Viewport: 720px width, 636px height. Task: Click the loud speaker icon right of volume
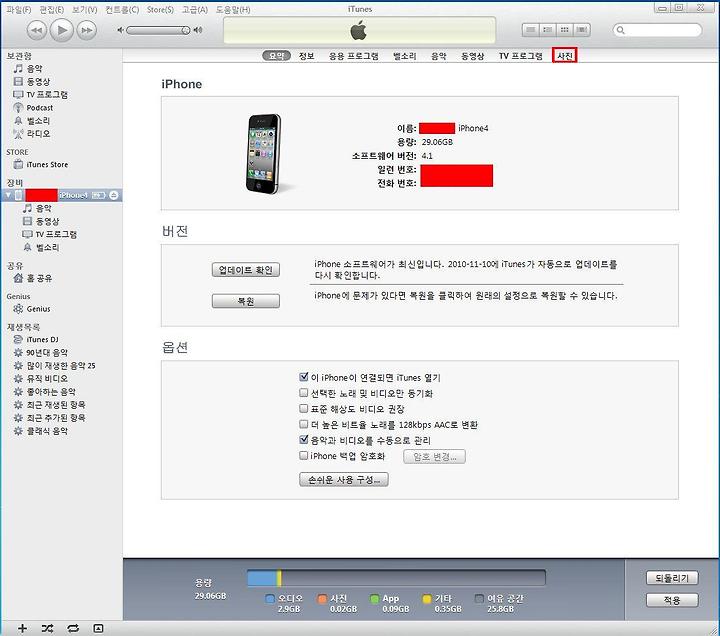[x=198, y=30]
